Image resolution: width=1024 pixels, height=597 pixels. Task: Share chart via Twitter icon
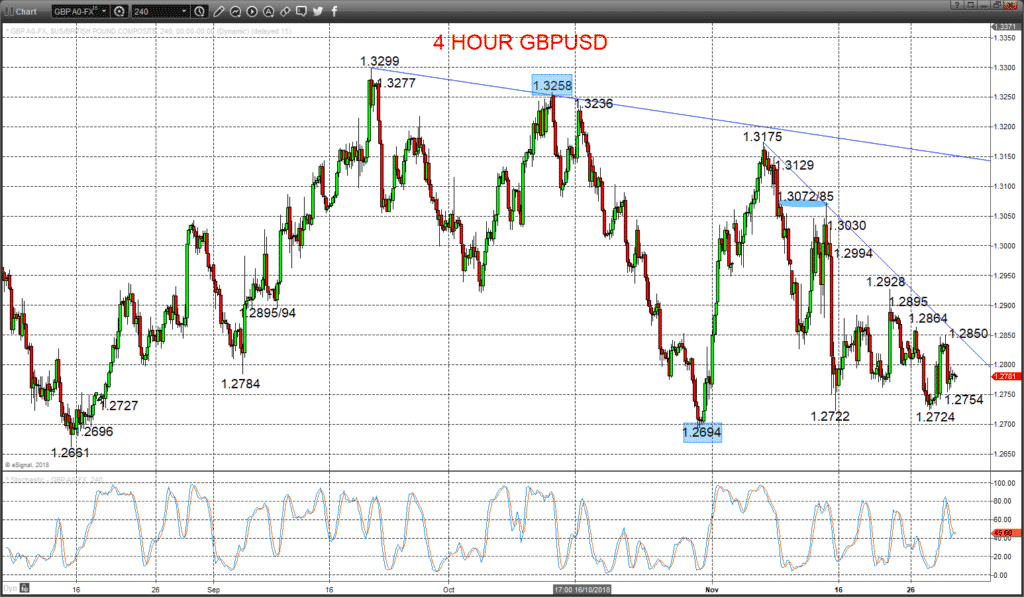click(x=317, y=12)
